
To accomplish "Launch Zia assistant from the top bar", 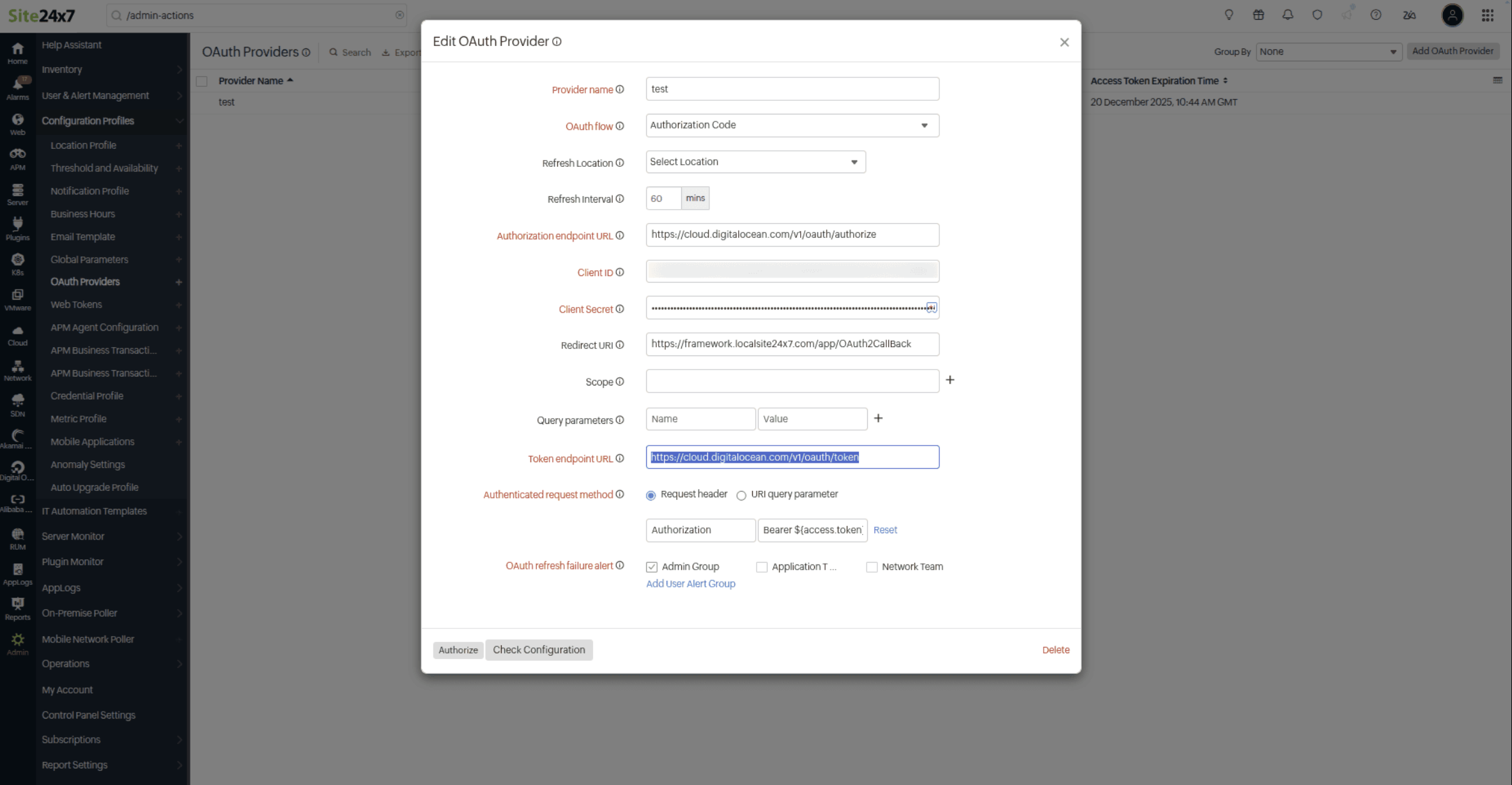I will click(x=1410, y=15).
